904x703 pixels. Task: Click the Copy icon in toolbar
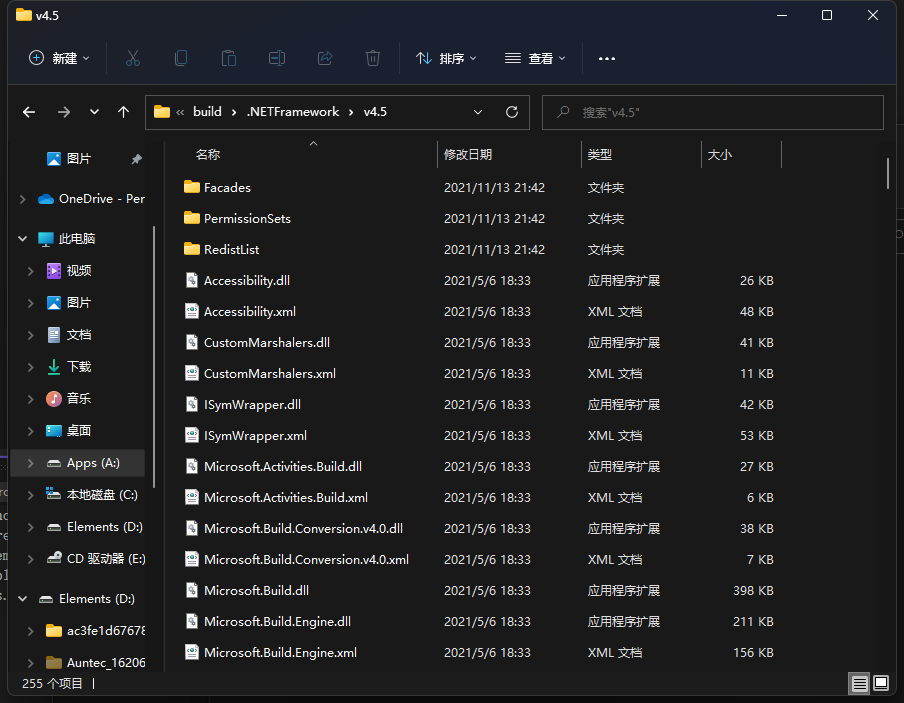[x=181, y=58]
